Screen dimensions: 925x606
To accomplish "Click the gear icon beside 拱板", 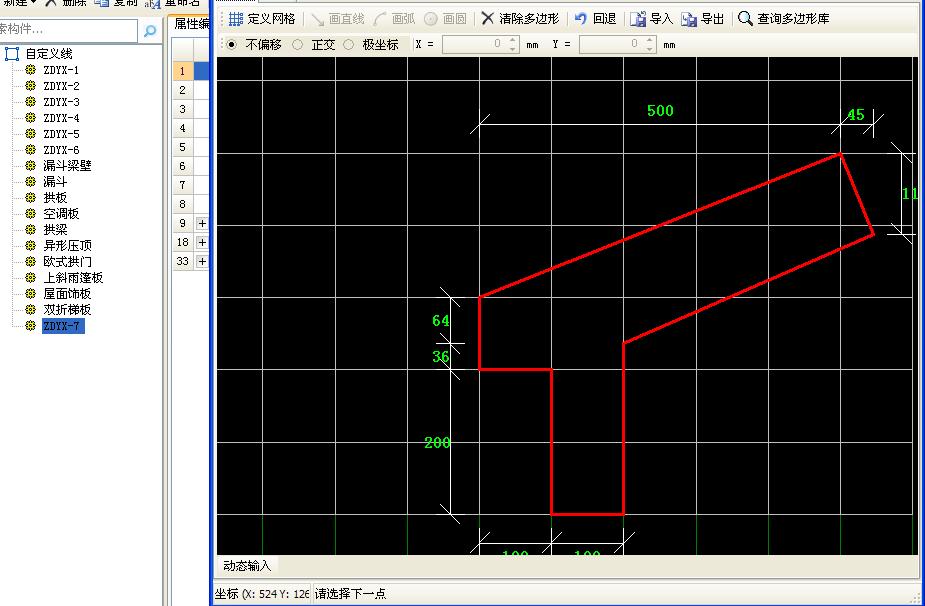I will 31,198.
